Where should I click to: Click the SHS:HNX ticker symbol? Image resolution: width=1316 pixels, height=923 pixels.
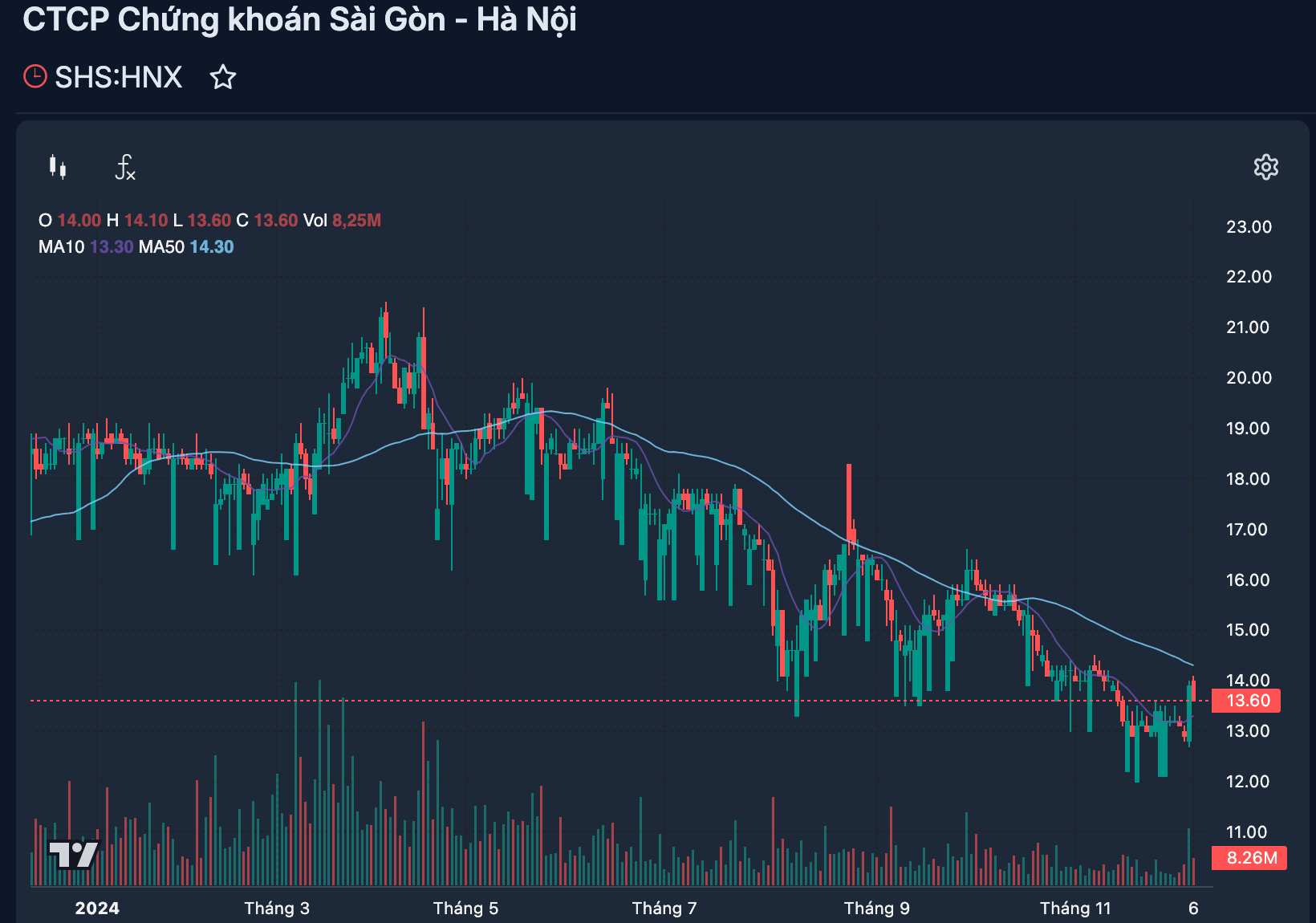[118, 77]
